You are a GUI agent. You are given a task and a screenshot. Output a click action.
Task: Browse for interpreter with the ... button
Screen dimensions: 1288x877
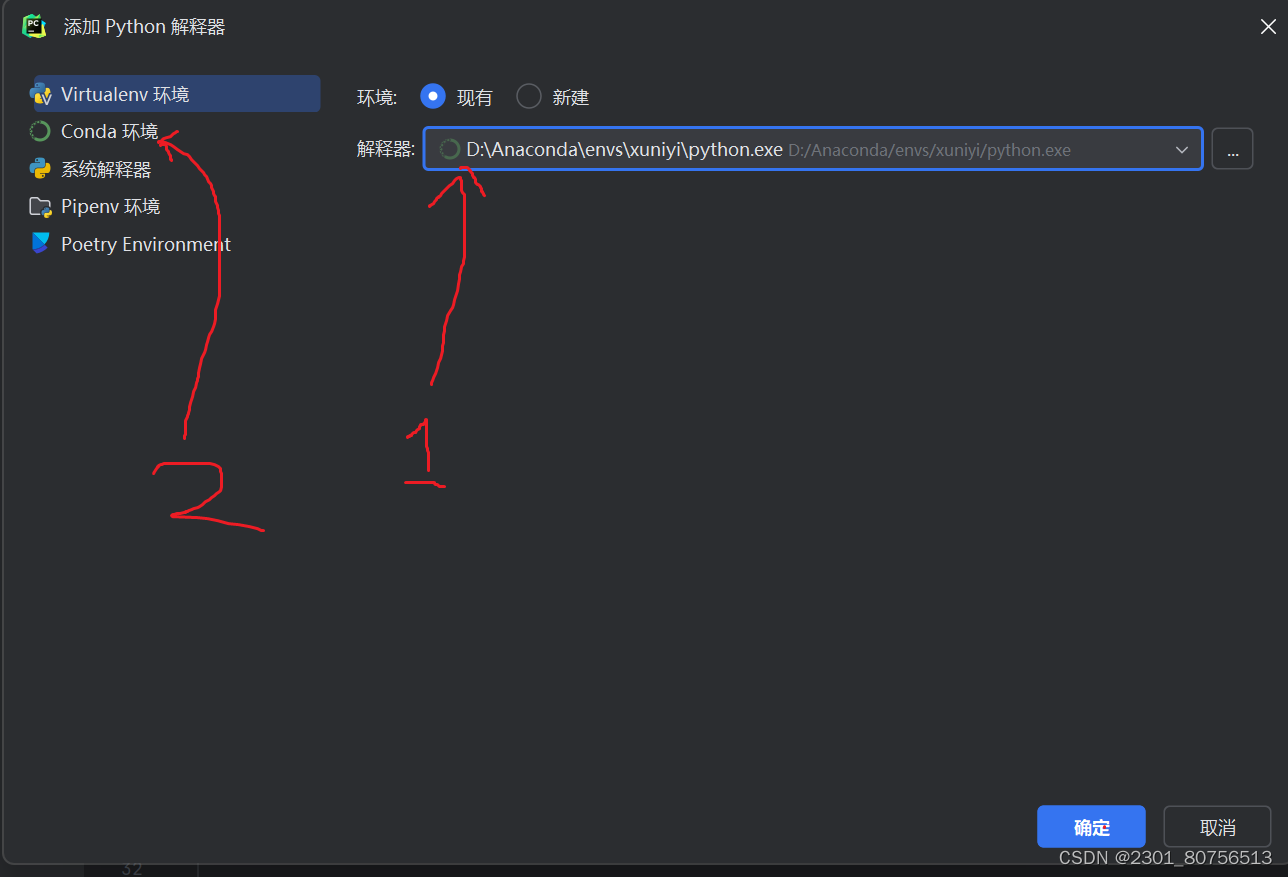coord(1232,149)
